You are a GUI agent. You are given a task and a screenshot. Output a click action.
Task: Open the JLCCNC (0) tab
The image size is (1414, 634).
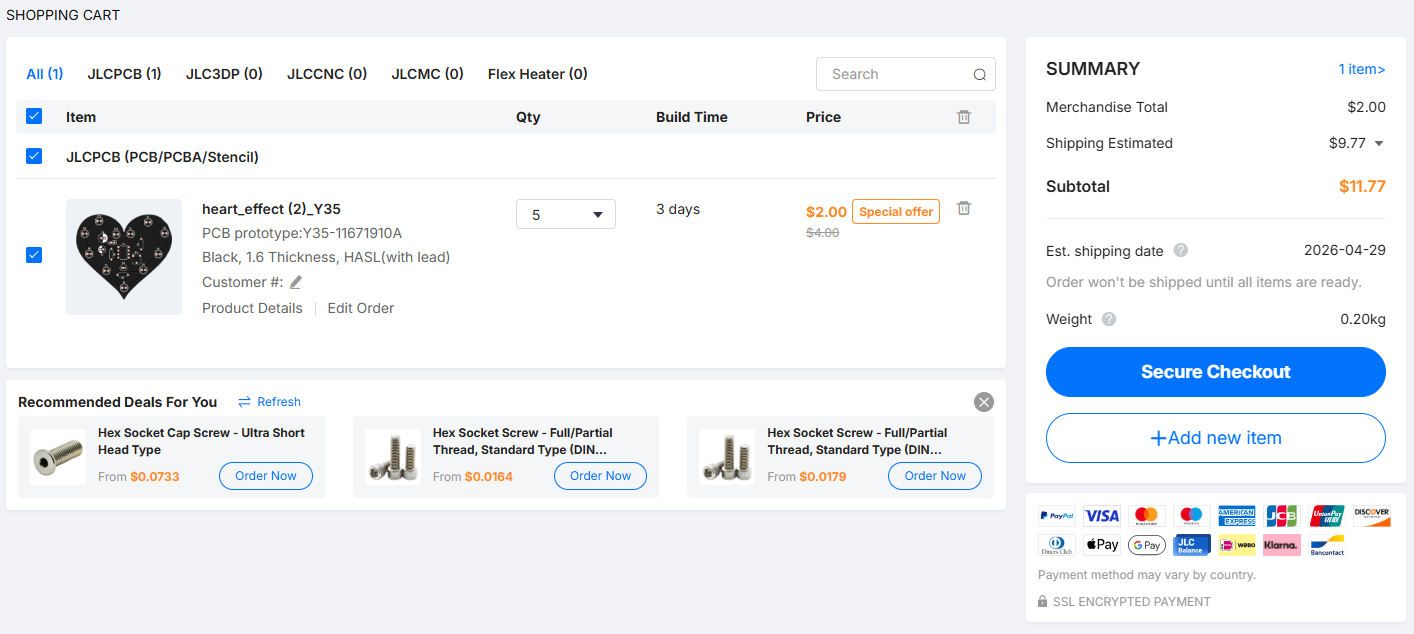pyautogui.click(x=327, y=74)
